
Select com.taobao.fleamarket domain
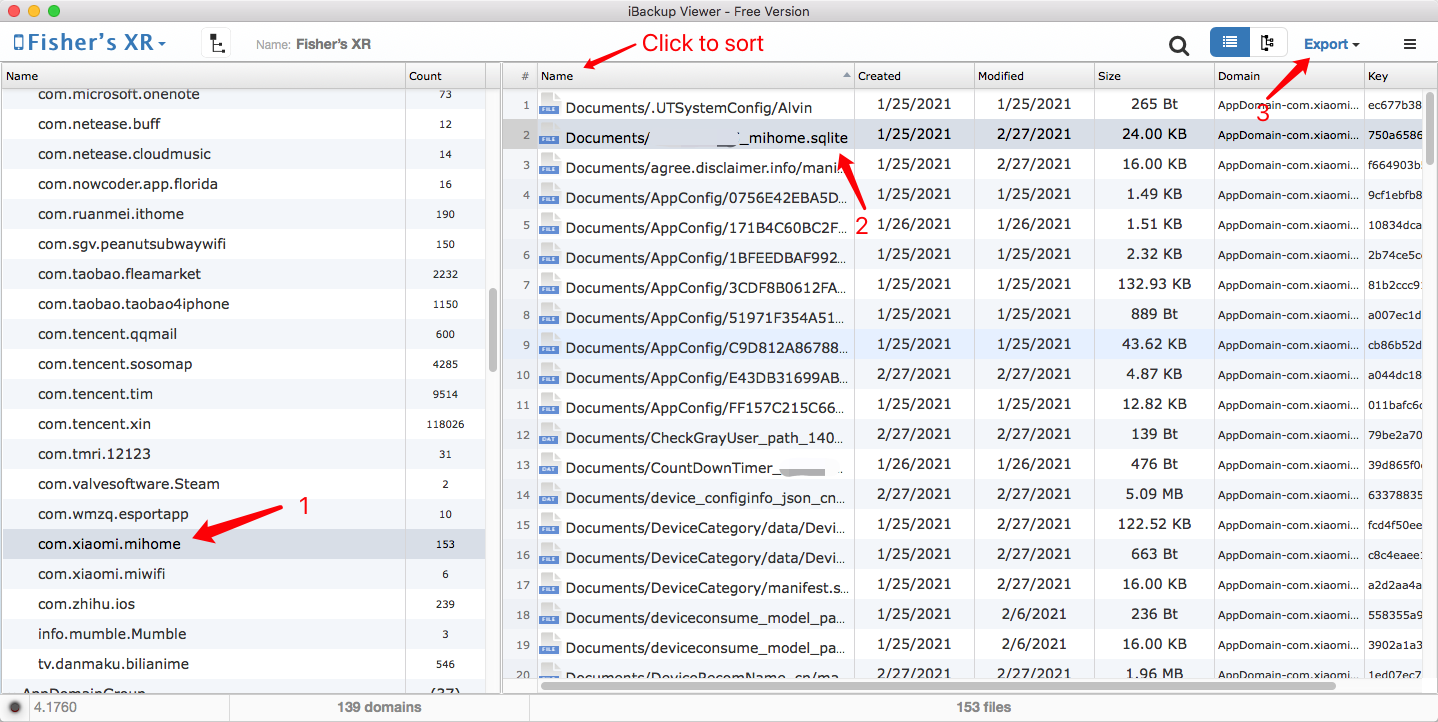pos(244,274)
